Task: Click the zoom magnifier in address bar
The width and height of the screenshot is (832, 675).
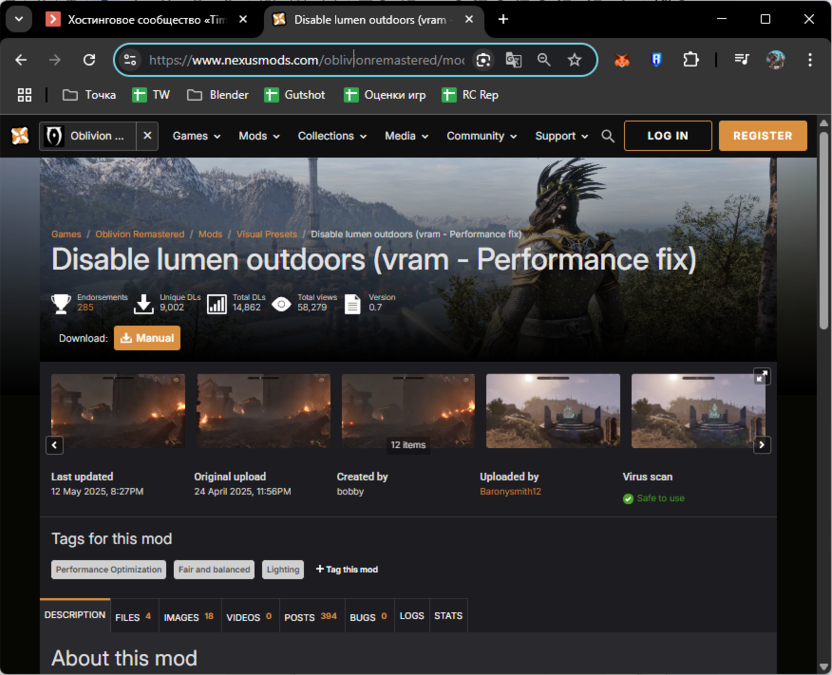Action: (544, 60)
